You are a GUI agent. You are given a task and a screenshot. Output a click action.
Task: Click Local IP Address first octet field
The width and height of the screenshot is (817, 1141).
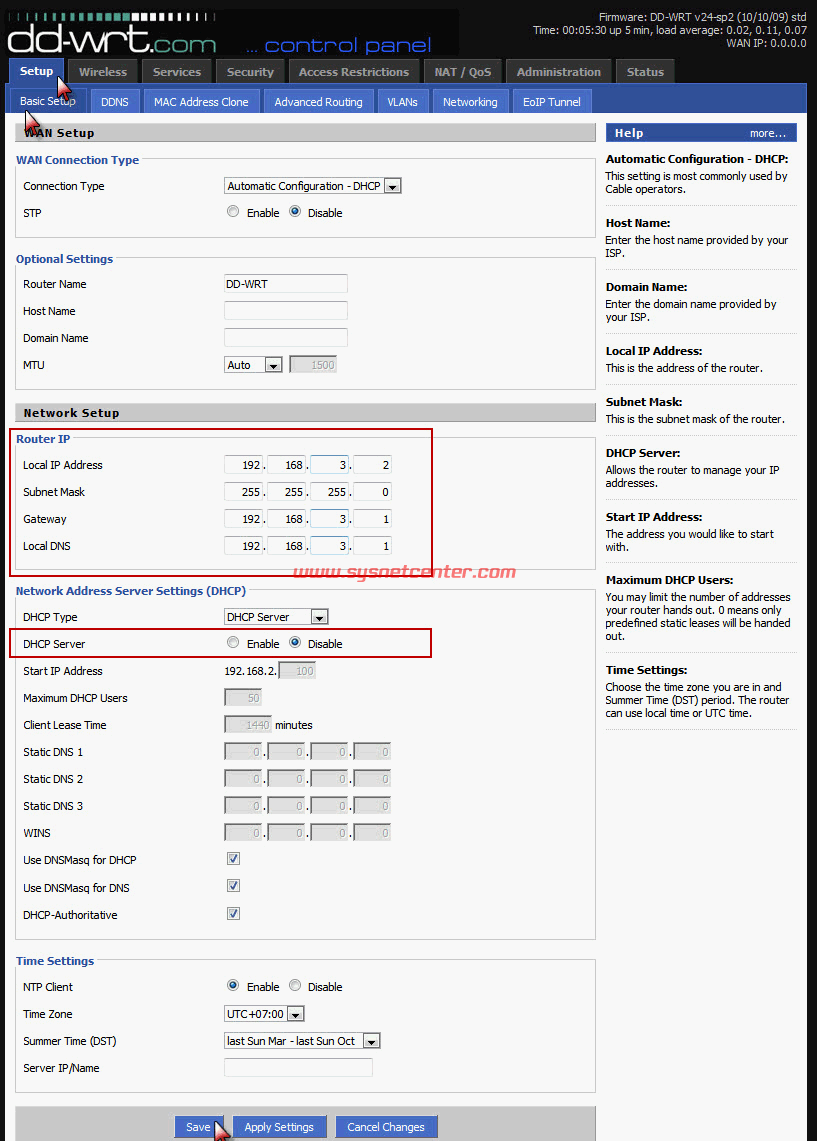click(243, 465)
